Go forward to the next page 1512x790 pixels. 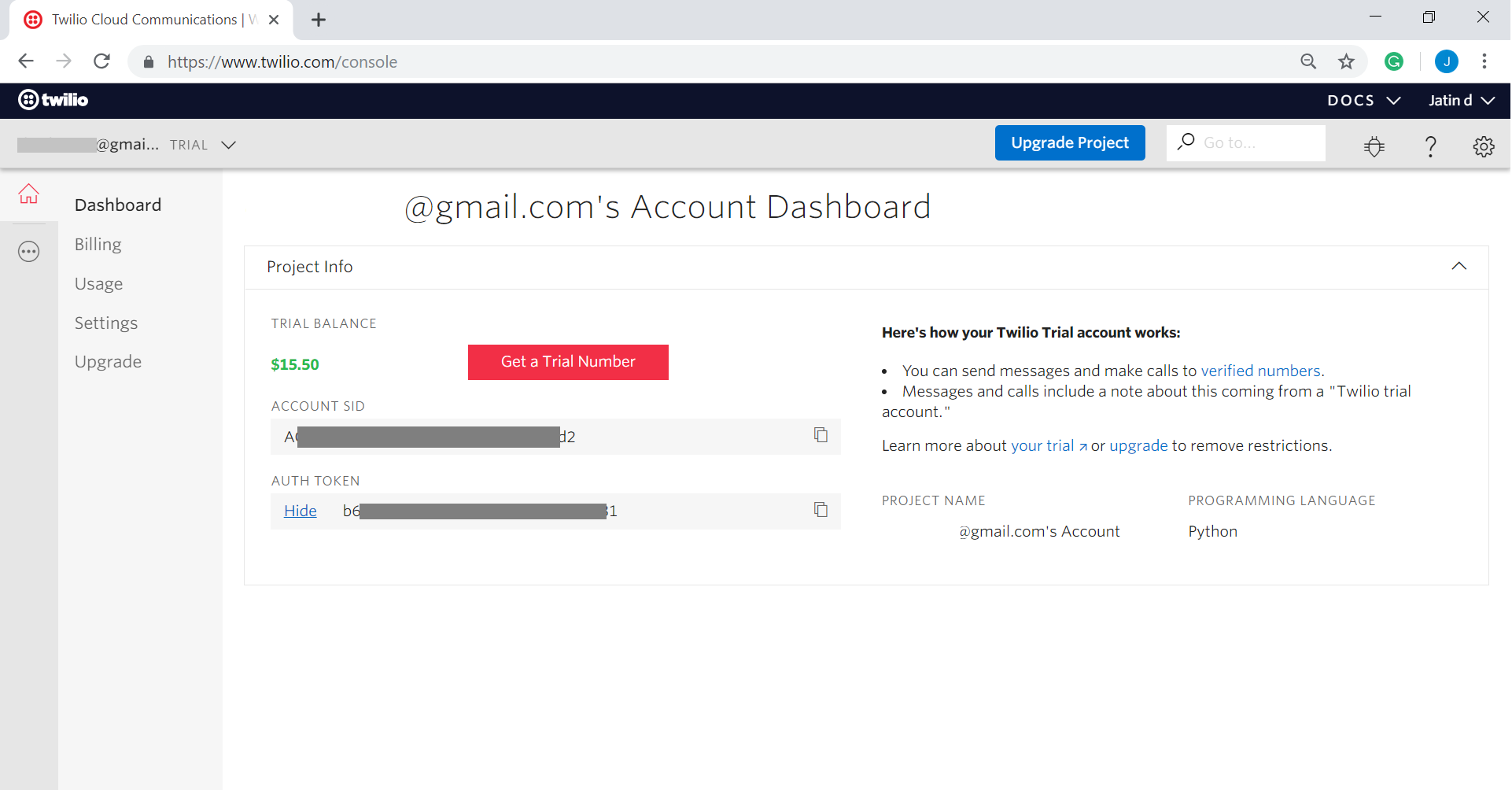(64, 61)
